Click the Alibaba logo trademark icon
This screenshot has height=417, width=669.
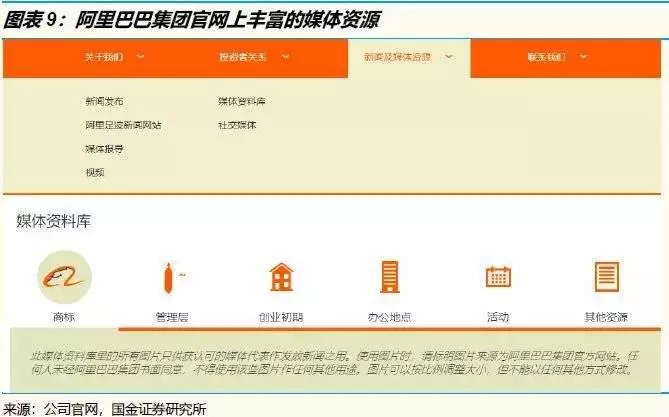(x=64, y=277)
